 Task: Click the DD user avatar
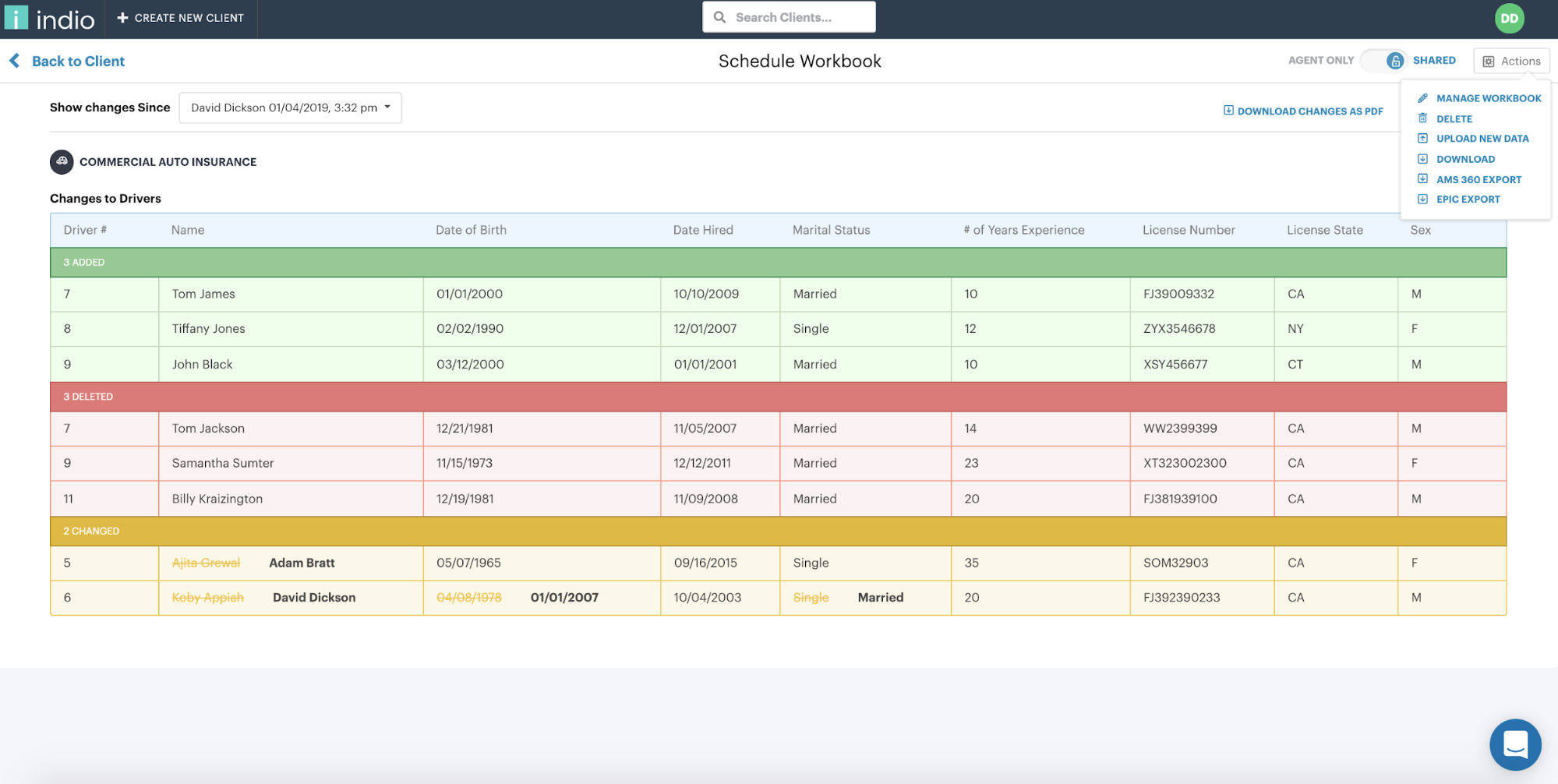(1509, 19)
